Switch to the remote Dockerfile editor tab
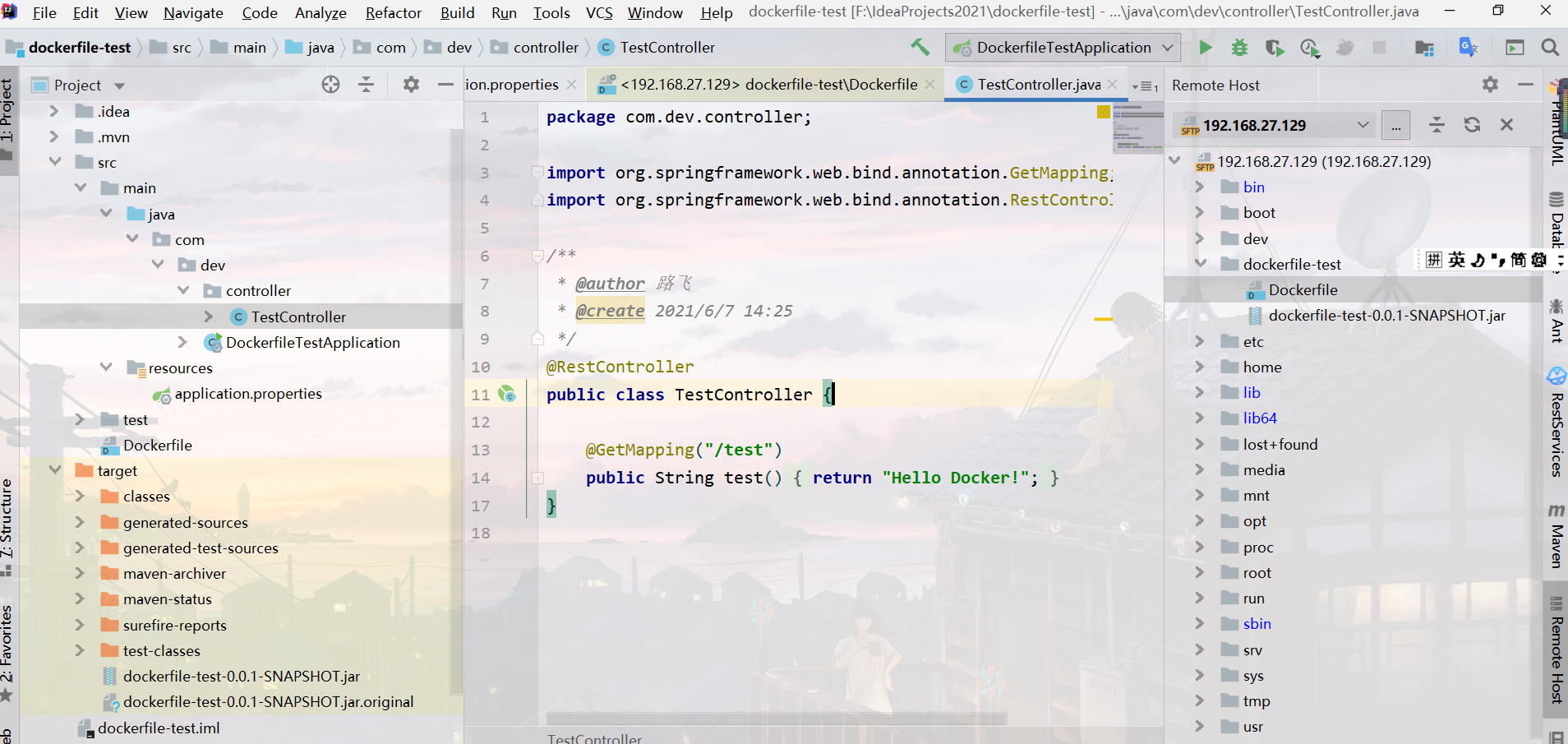The image size is (1568, 744). coord(766,85)
